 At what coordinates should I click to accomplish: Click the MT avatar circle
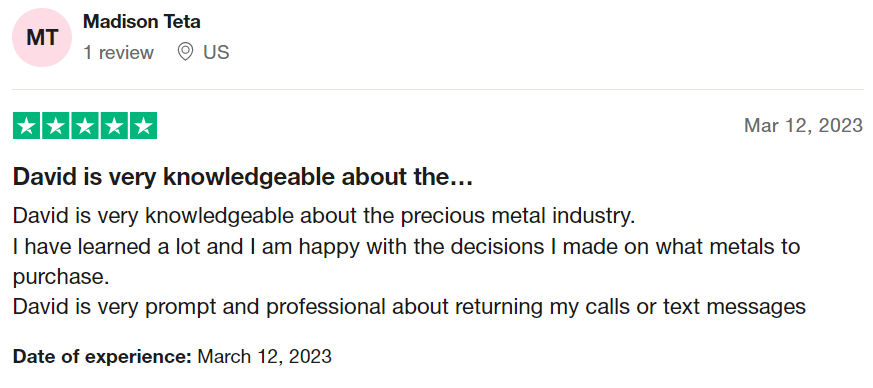pyautogui.click(x=42, y=38)
